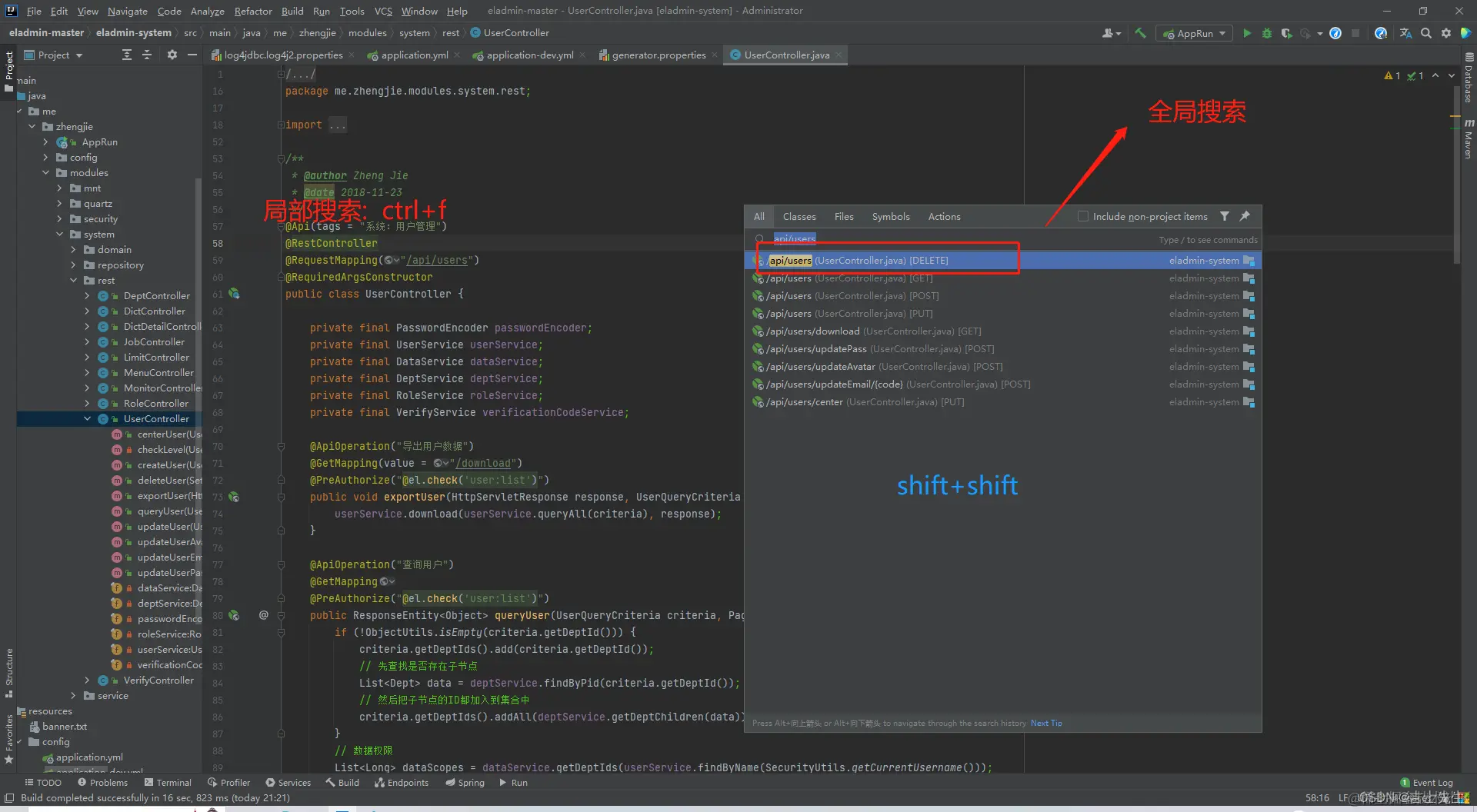
Task: Open IDE settings gear in the top toolbar
Action: click(1445, 33)
